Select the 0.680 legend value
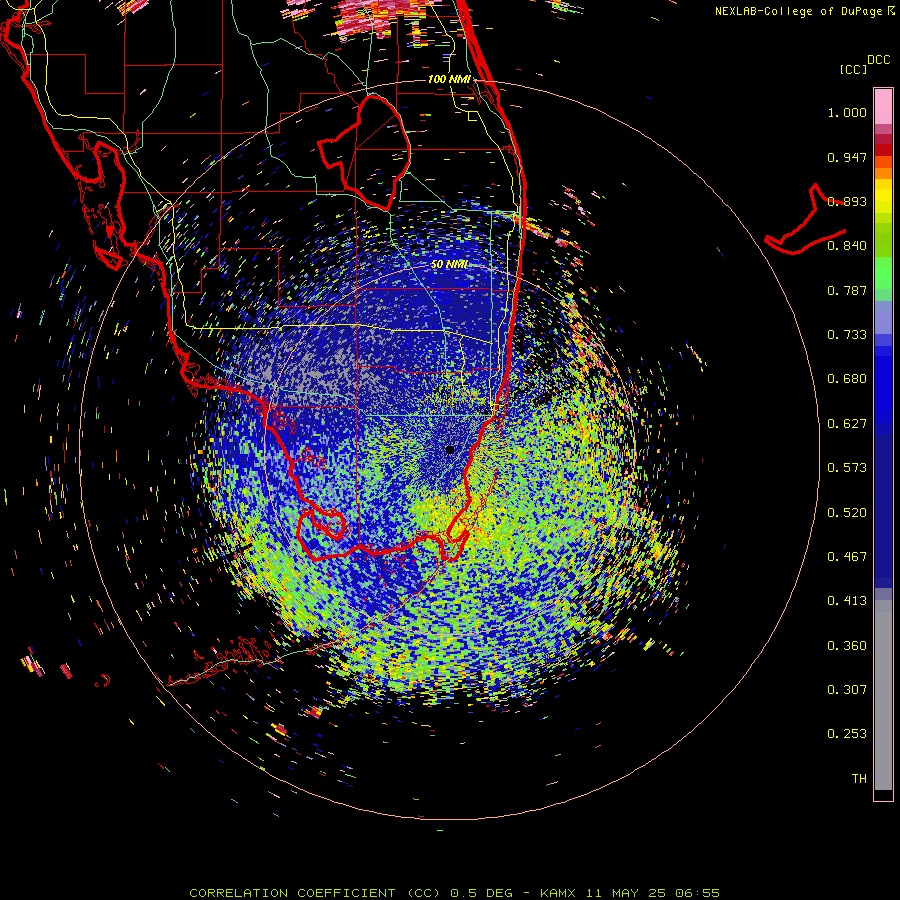Image resolution: width=900 pixels, height=900 pixels. (847, 379)
